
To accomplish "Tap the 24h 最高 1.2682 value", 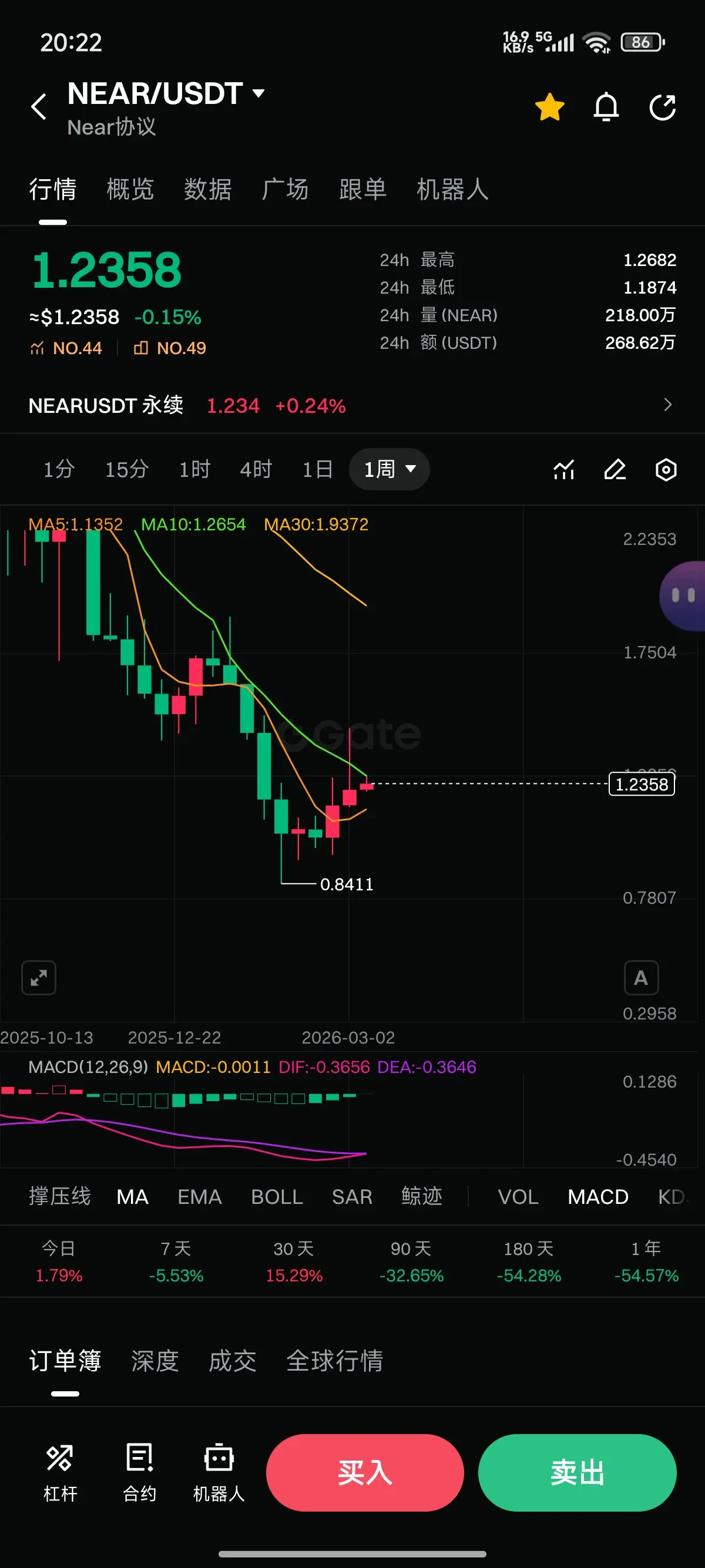I will click(650, 260).
